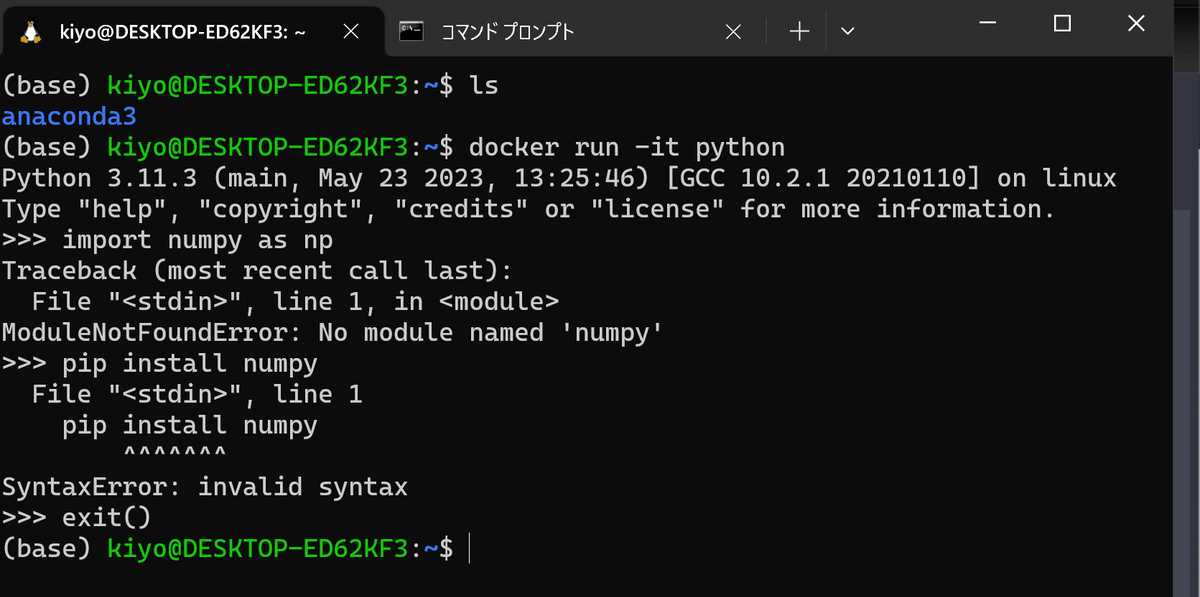This screenshot has width=1200, height=597.
Task: Click the command prompt icon on second tab
Action: (410, 32)
